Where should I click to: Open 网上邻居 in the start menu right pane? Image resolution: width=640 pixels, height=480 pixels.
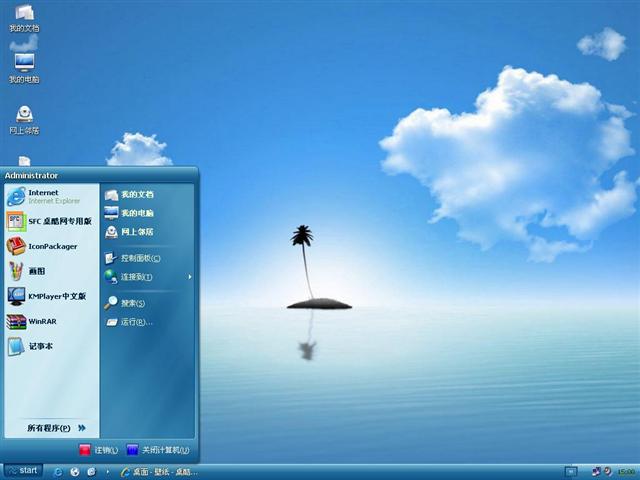pos(148,232)
